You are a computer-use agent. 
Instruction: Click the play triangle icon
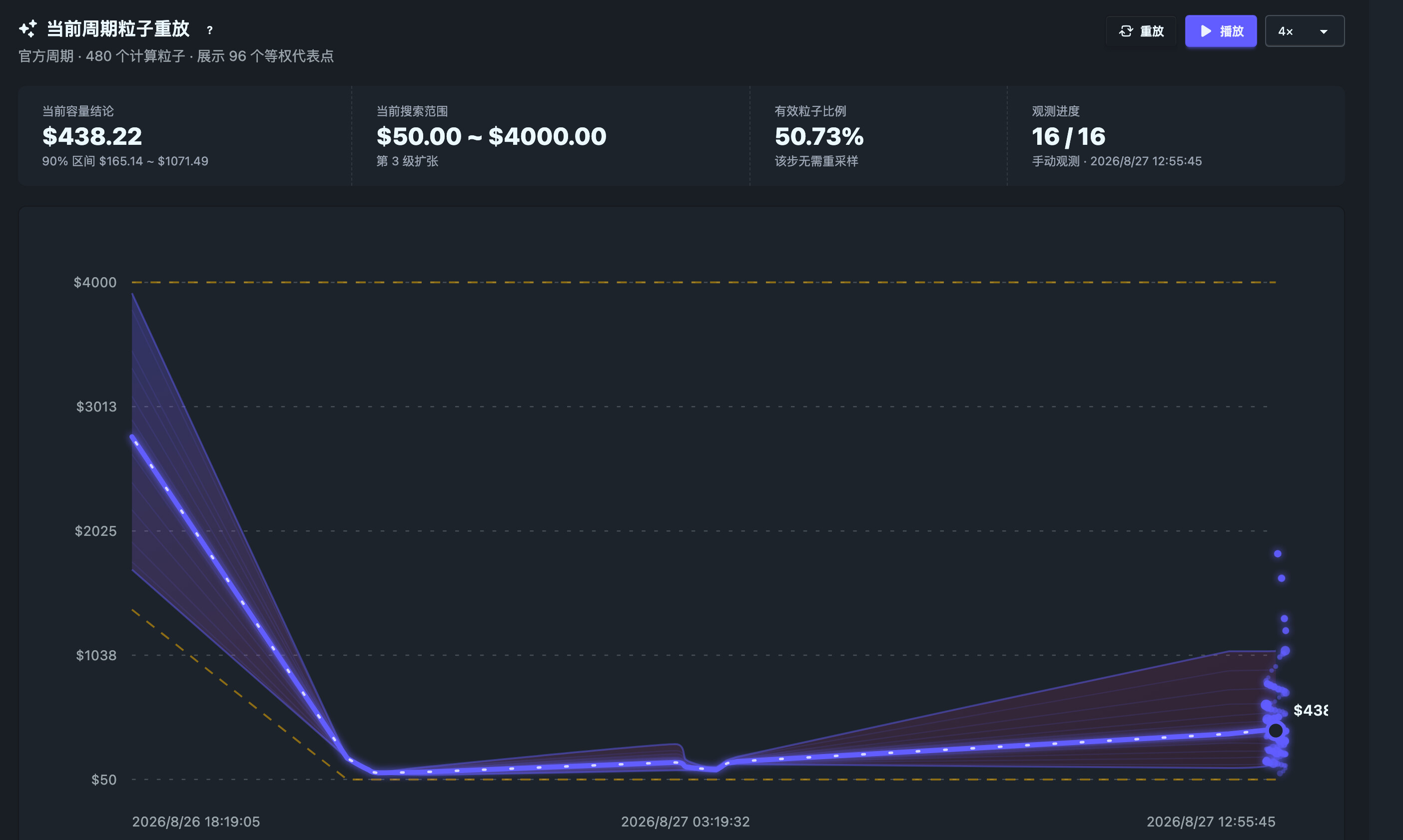pos(1206,31)
